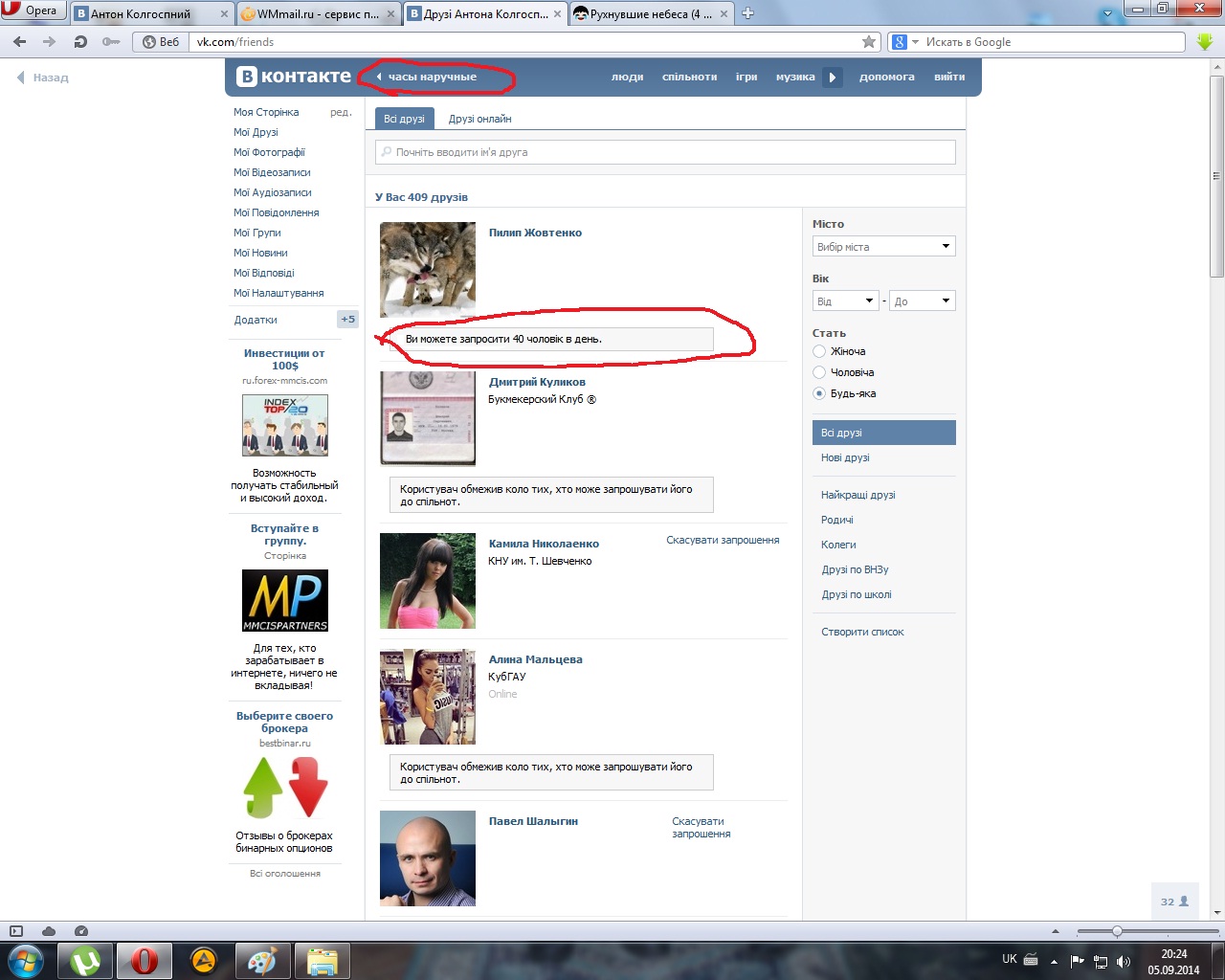Open Мої Повідомлення in the left menu
The image size is (1225, 980).
click(277, 212)
